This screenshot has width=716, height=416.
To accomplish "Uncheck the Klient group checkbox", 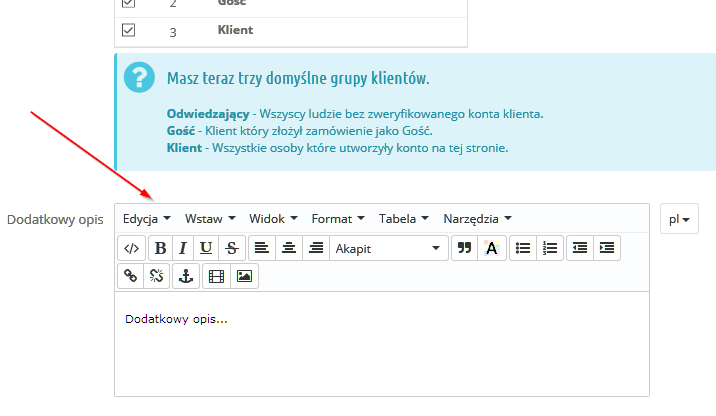I will click(128, 31).
